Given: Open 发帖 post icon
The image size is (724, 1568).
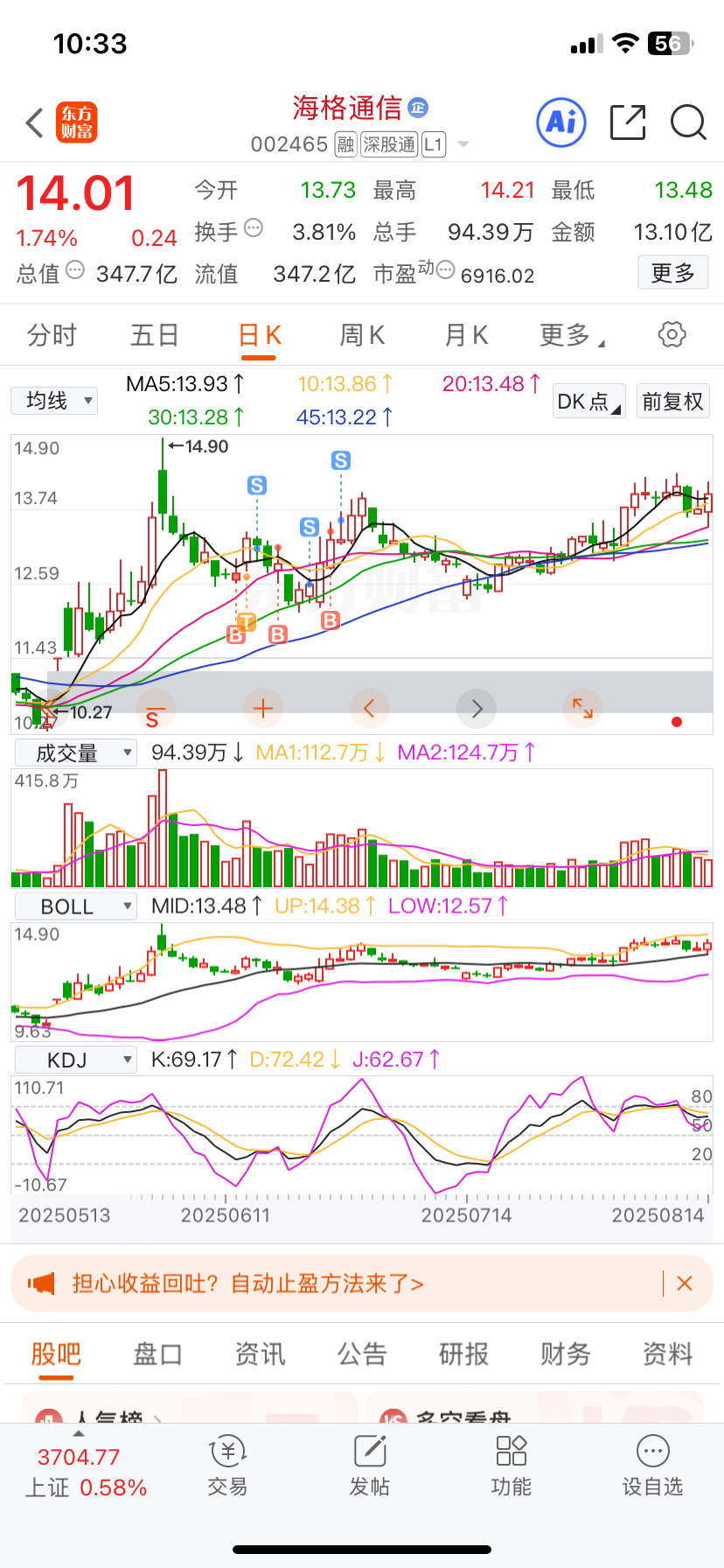Looking at the screenshot, I should point(370,1466).
